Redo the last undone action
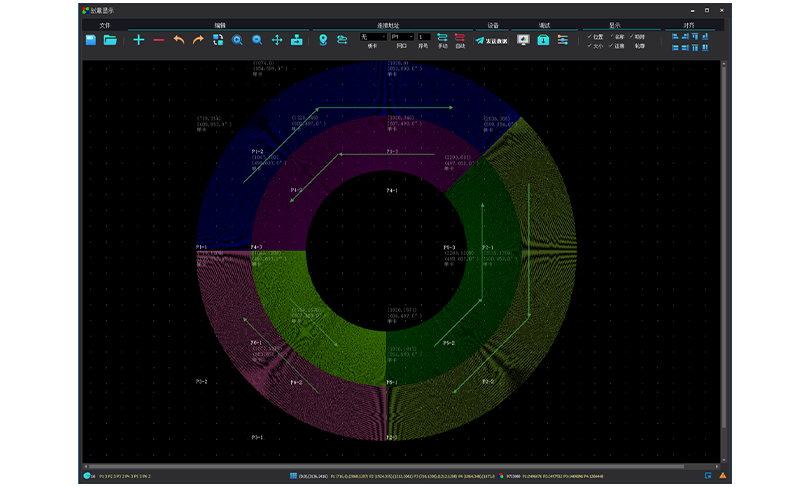 click(198, 40)
